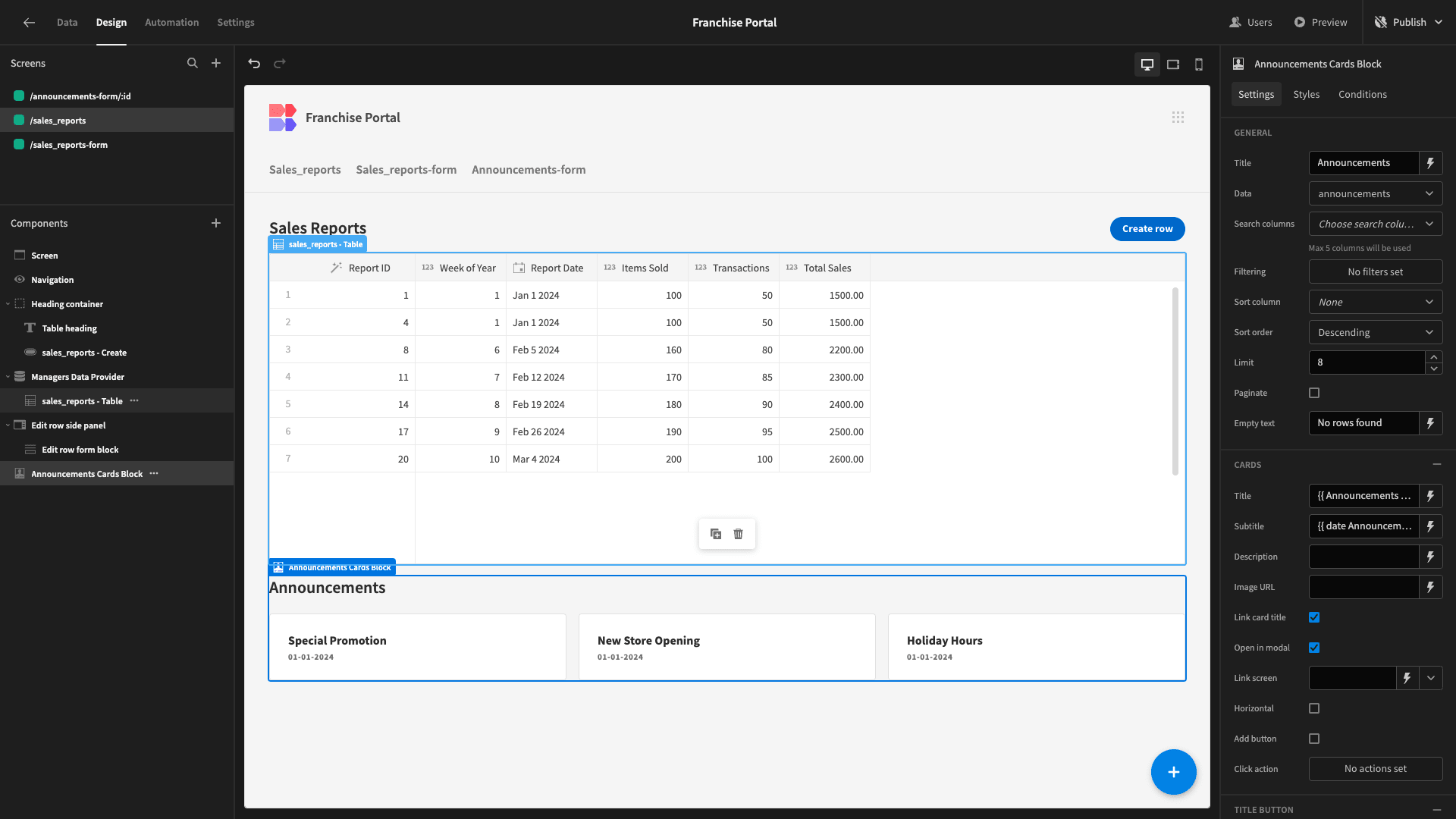Open bindings for General Title lightning icon
The image size is (1456, 819).
(1431, 163)
